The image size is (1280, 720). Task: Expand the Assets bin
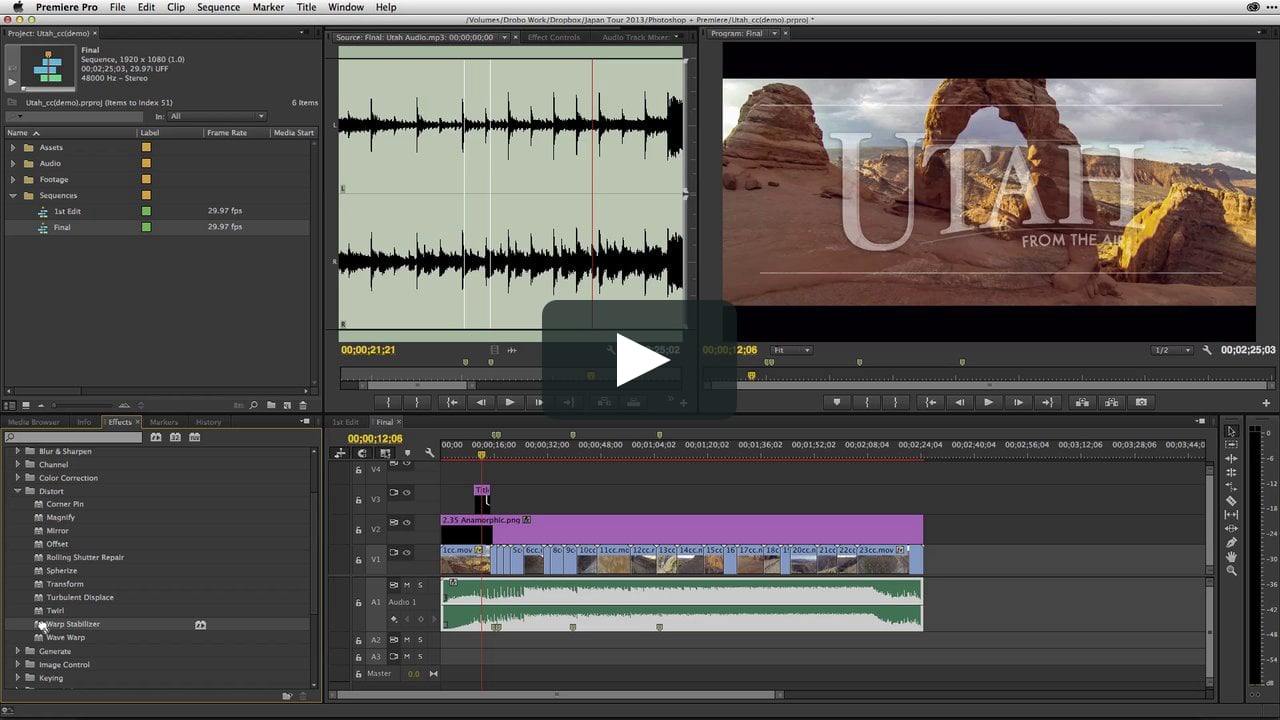click(x=13, y=147)
